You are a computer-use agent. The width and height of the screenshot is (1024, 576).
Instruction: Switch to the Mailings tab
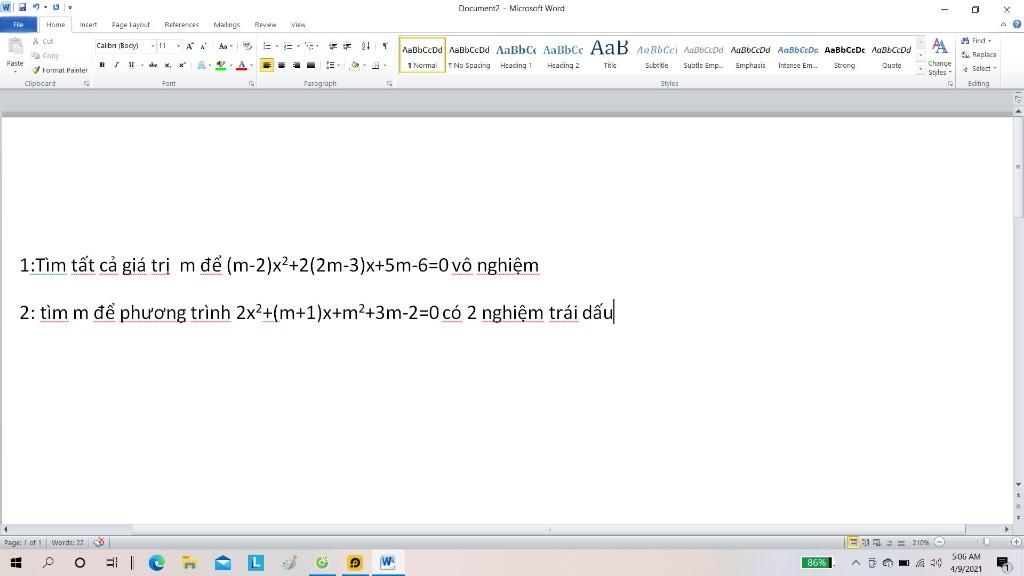(227, 24)
